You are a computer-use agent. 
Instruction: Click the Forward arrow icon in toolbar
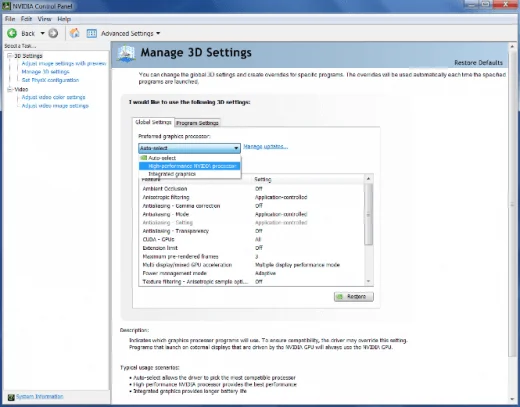point(53,33)
